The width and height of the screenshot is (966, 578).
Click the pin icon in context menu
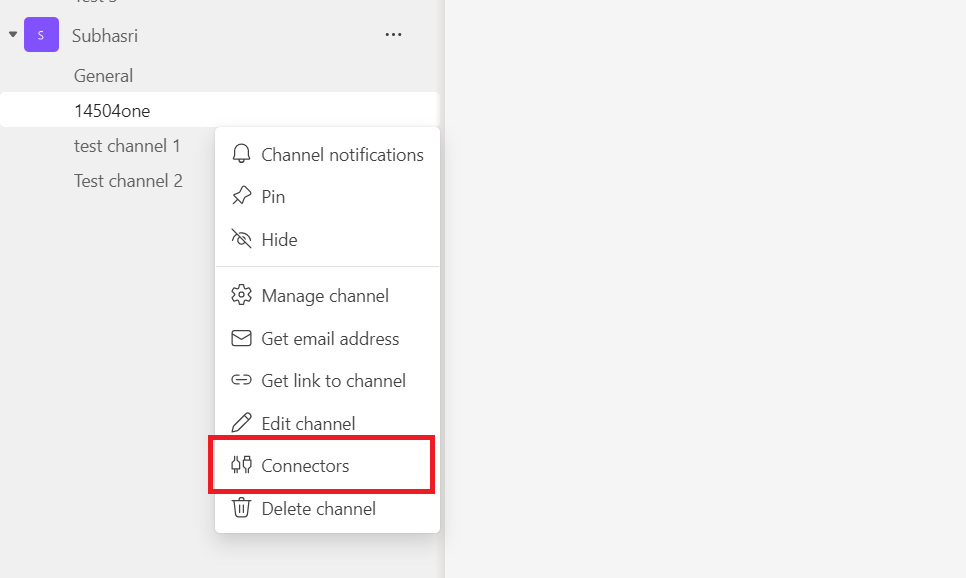coord(241,197)
